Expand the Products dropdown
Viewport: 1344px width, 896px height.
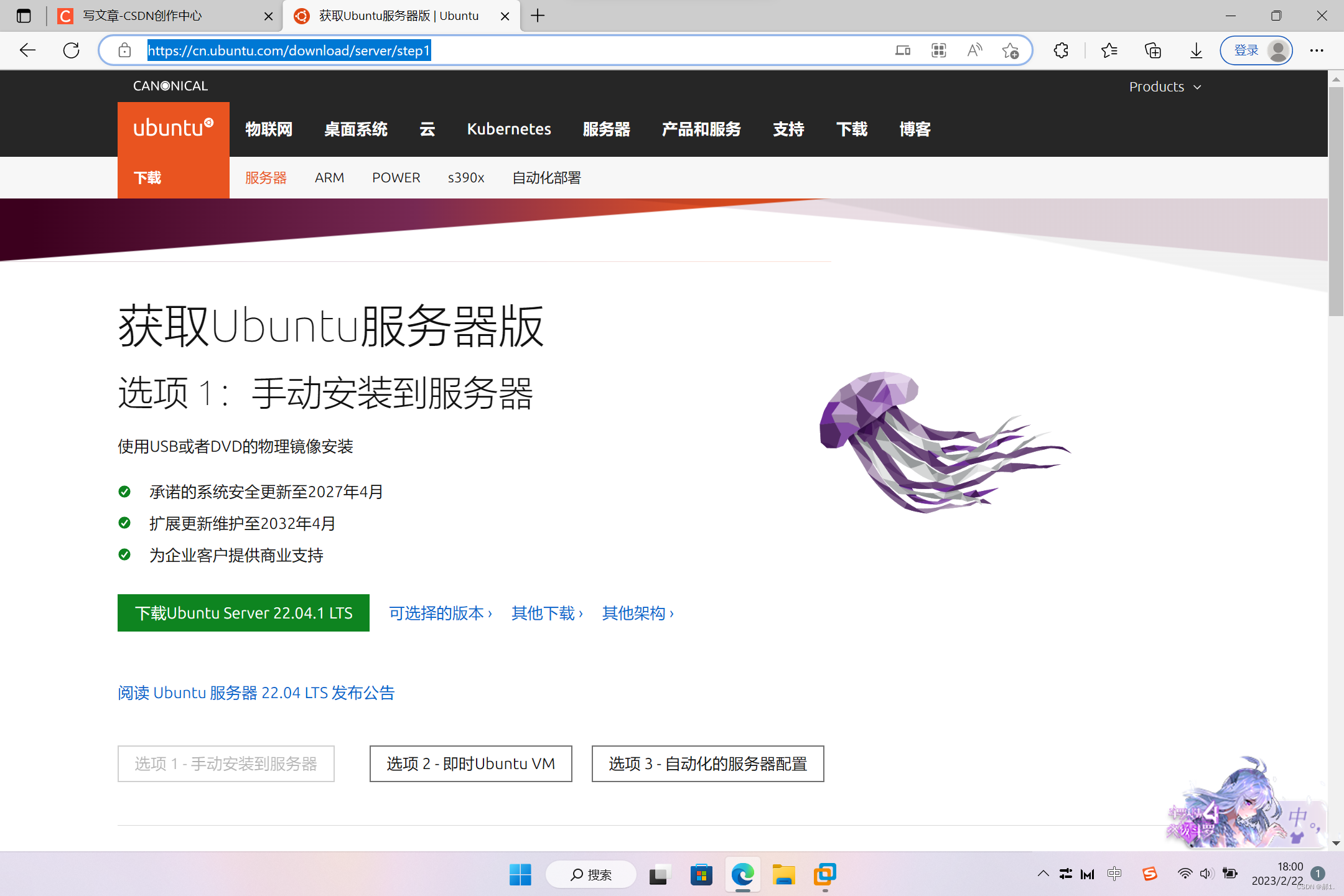click(1165, 86)
